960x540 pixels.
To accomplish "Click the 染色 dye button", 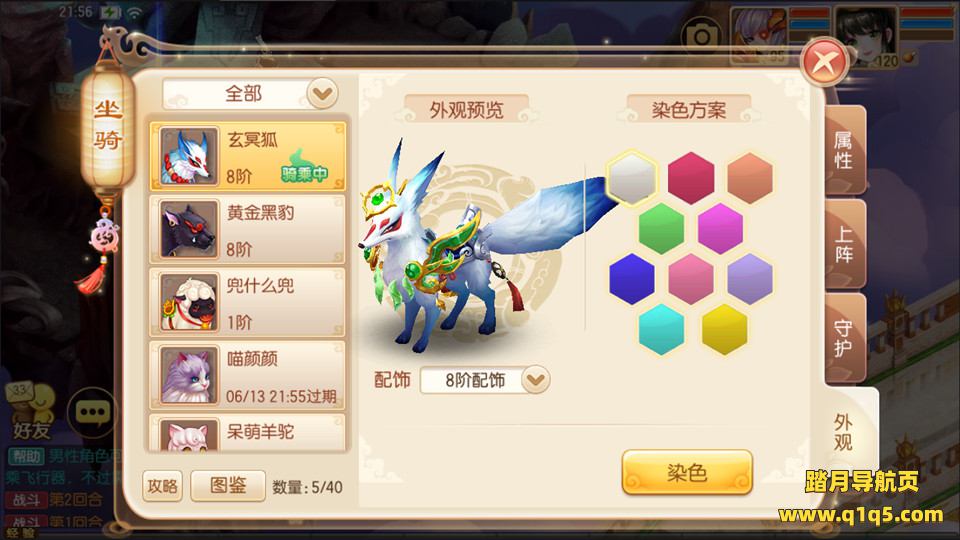I will click(687, 472).
